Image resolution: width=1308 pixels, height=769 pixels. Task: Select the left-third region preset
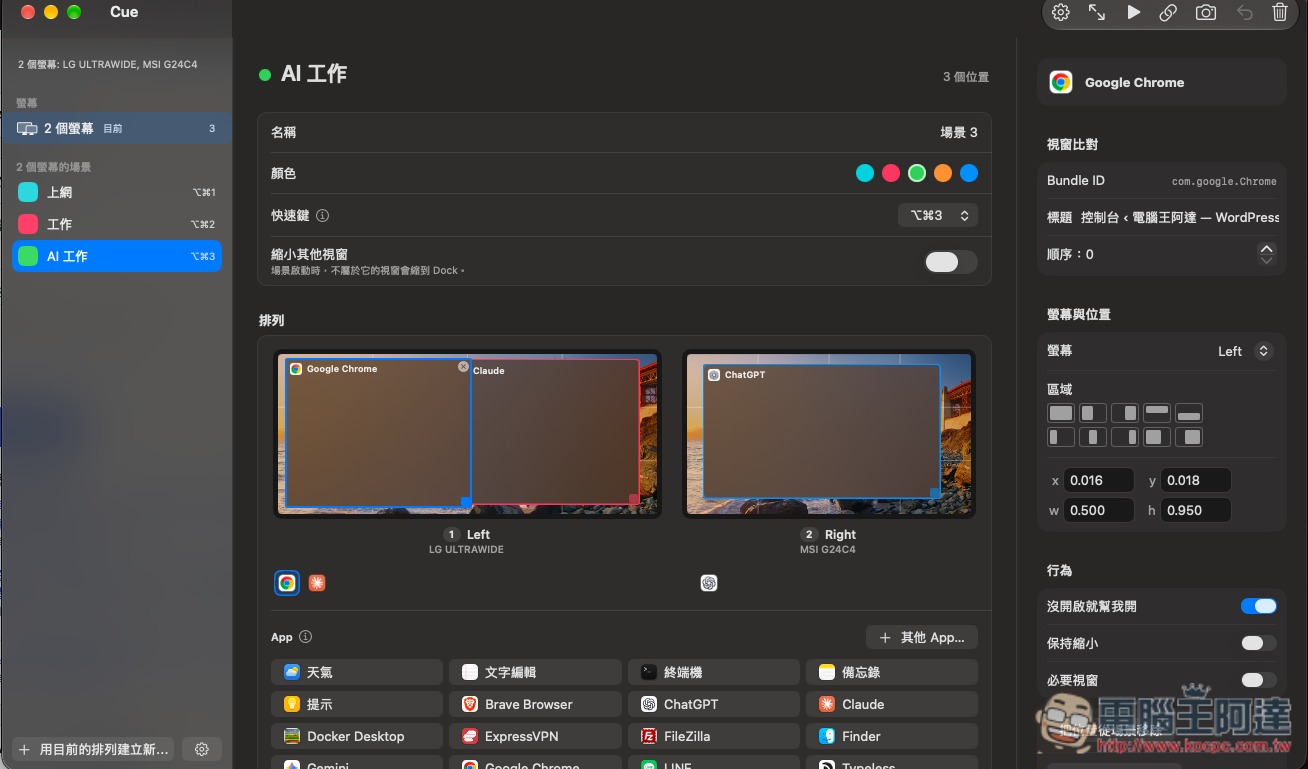tap(1060, 437)
